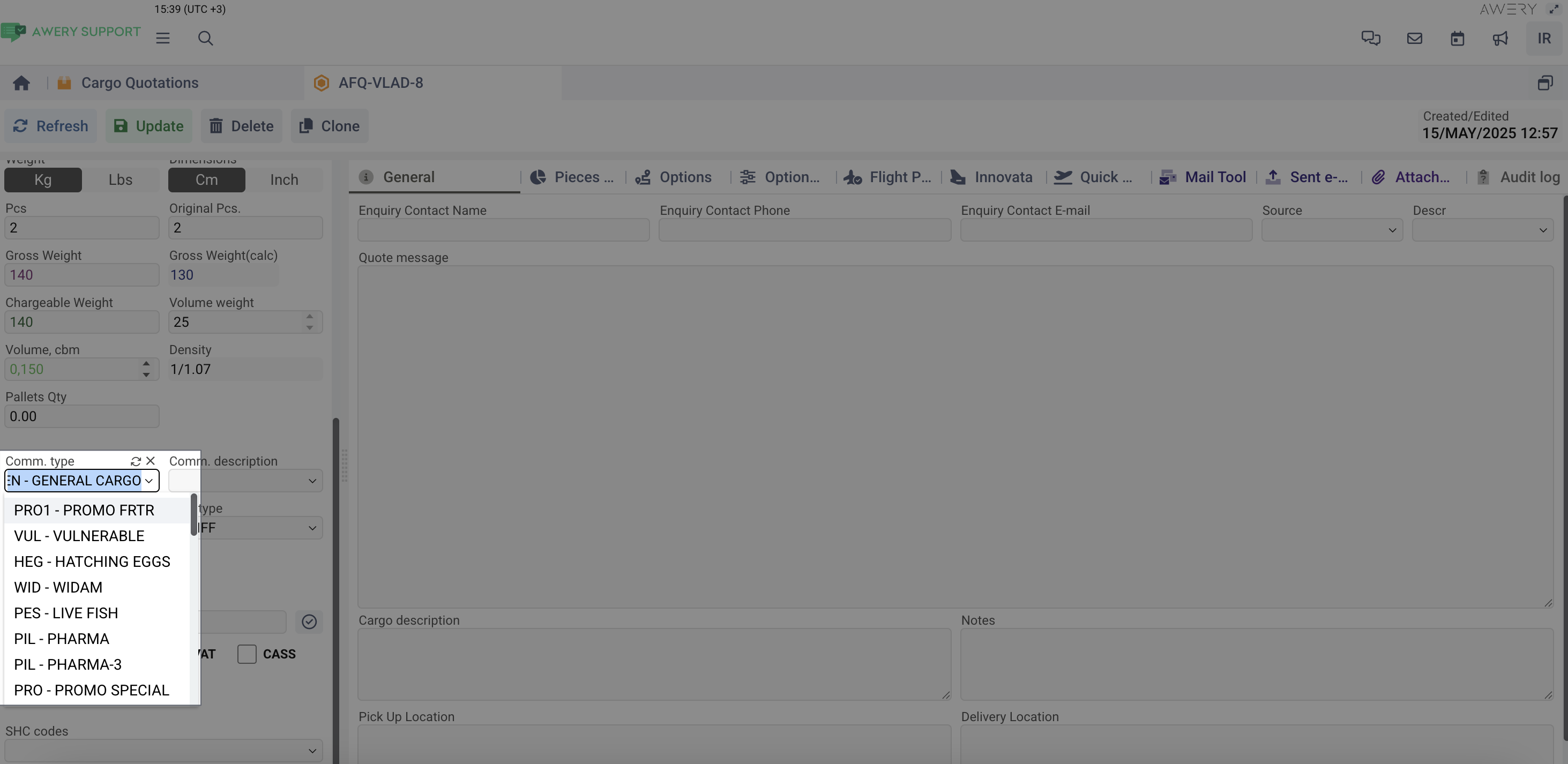Open the search magnifier icon
This screenshot has width=1568, height=764.
coord(205,39)
